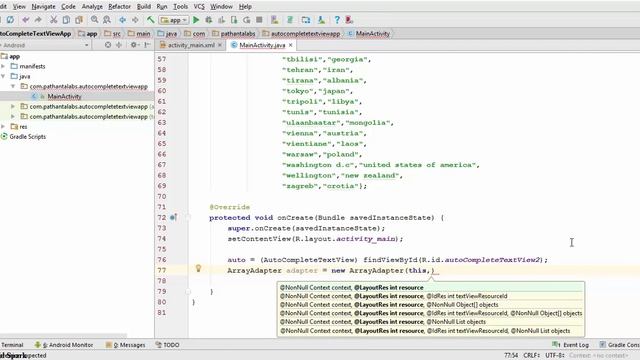640x360 pixels.
Task: Click the UTF-8 encoding status entry
Action: (x=555, y=356)
